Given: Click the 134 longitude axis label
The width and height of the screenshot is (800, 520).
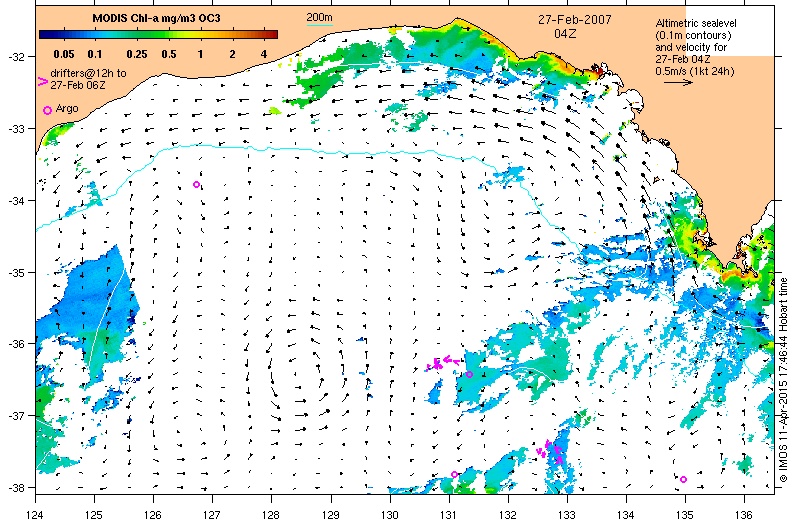Looking at the screenshot, I should (626, 514).
